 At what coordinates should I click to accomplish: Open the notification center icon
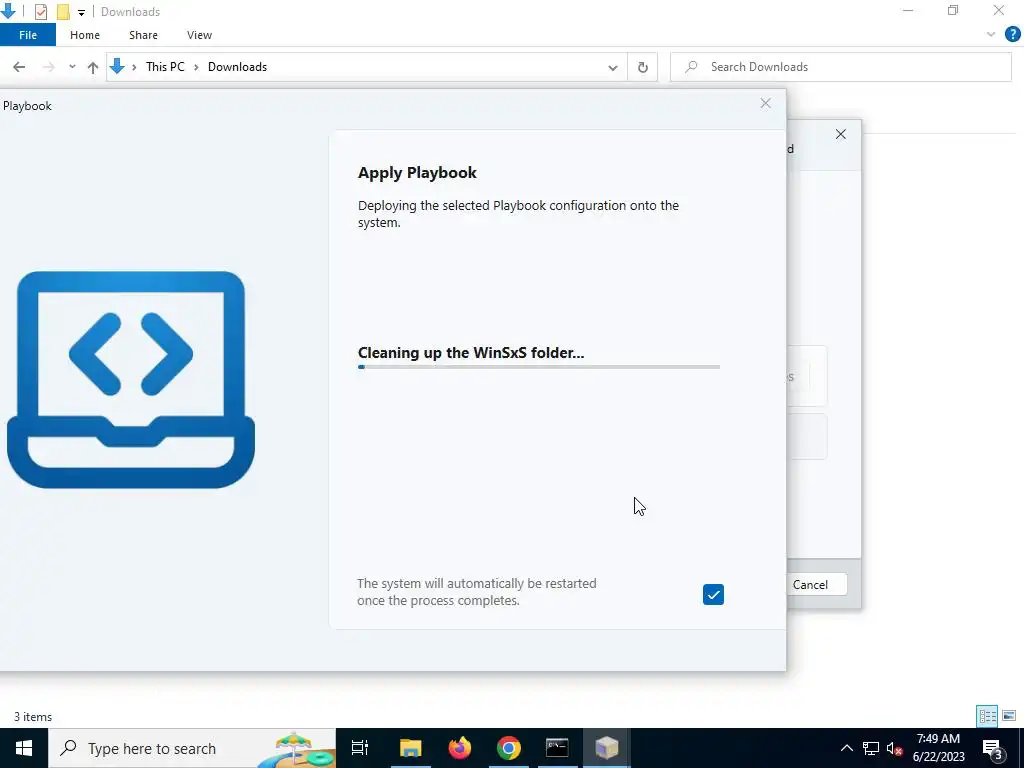pos(993,748)
